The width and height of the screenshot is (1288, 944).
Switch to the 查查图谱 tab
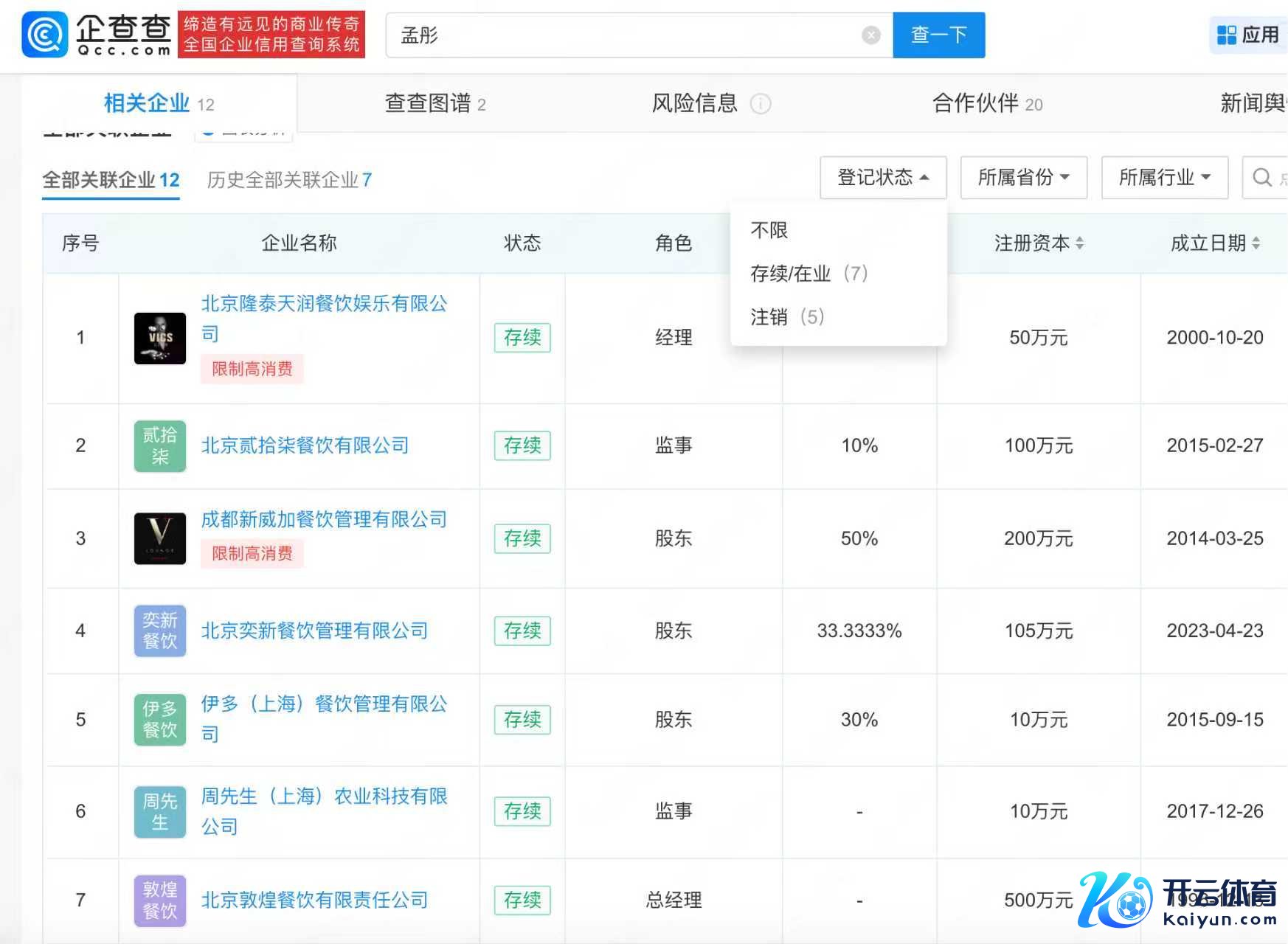[435, 104]
